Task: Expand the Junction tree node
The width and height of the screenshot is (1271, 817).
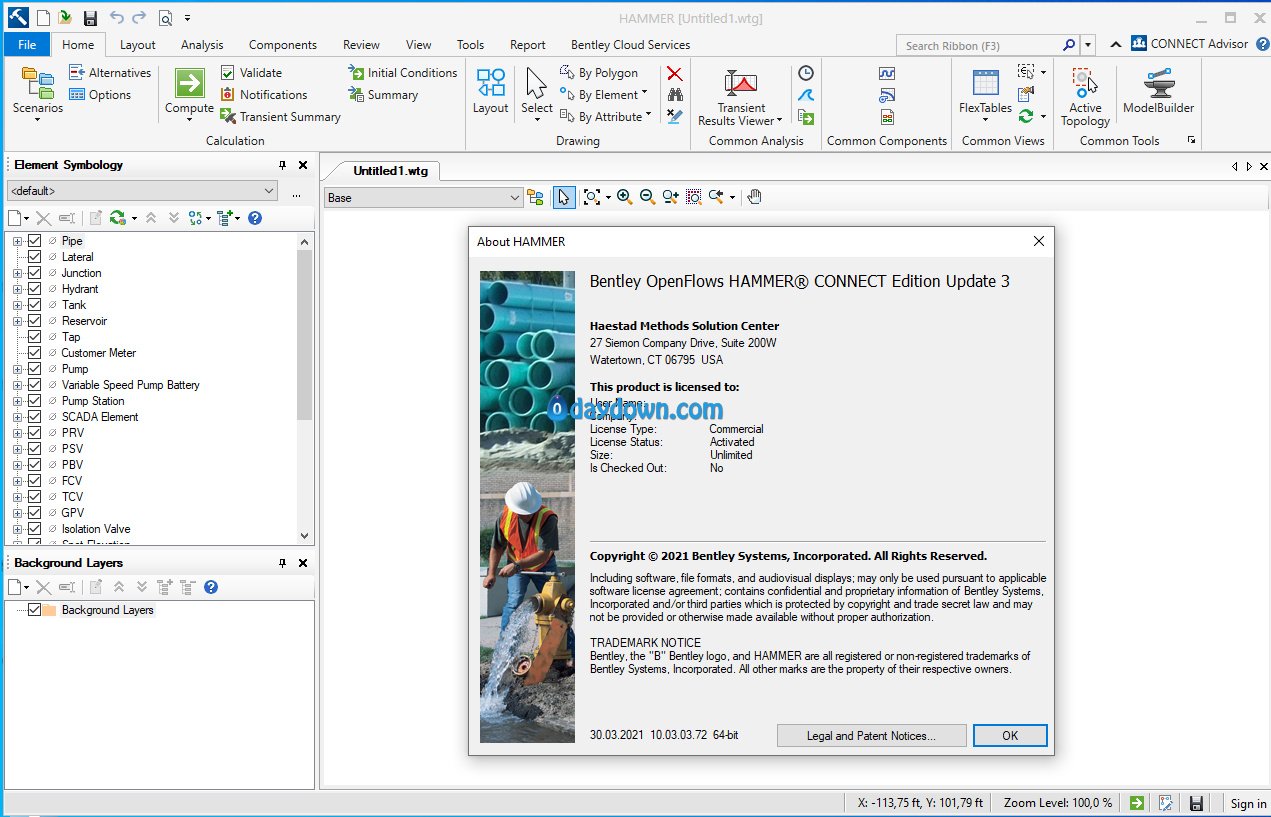Action: (x=17, y=273)
